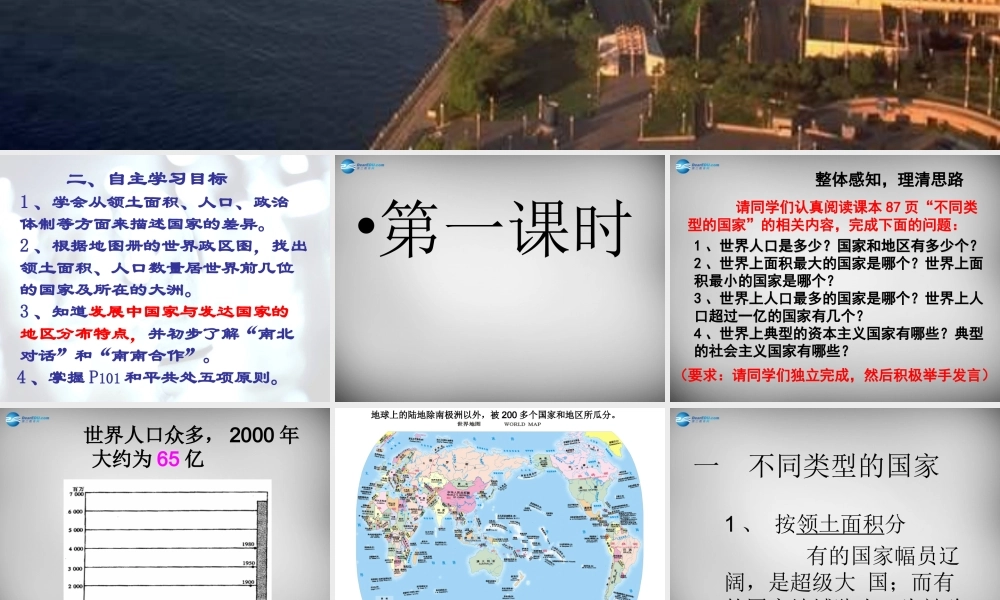Click the population bar chart image
This screenshot has width=1000, height=600.
tap(168, 539)
